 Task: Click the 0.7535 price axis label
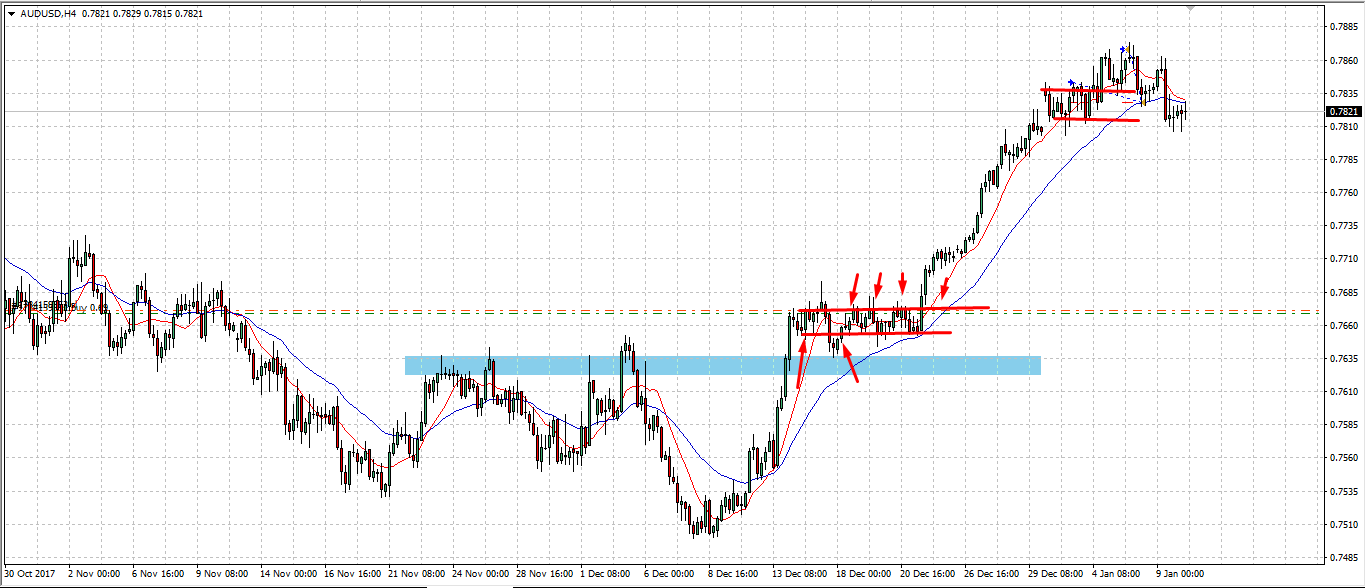[x=1346, y=491]
